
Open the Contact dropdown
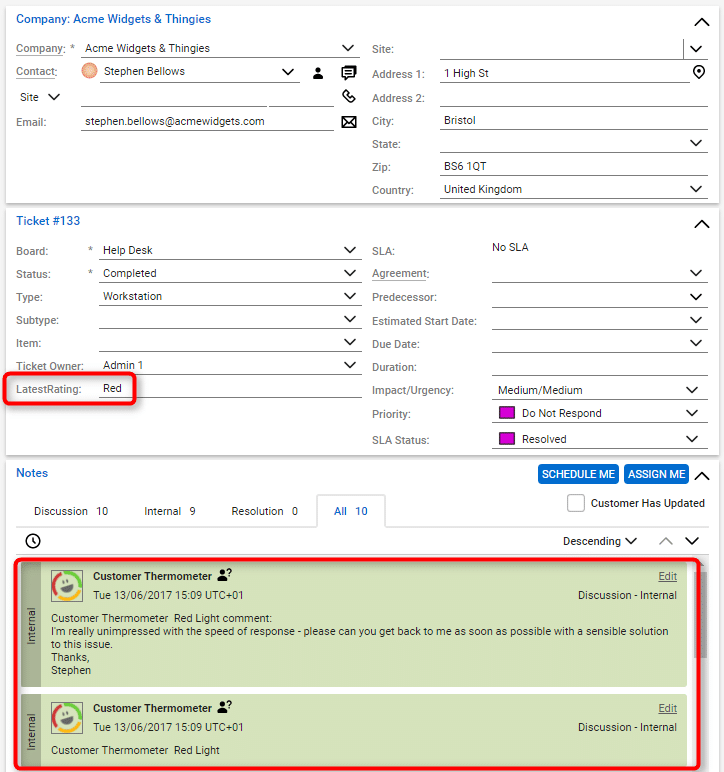[x=288, y=72]
